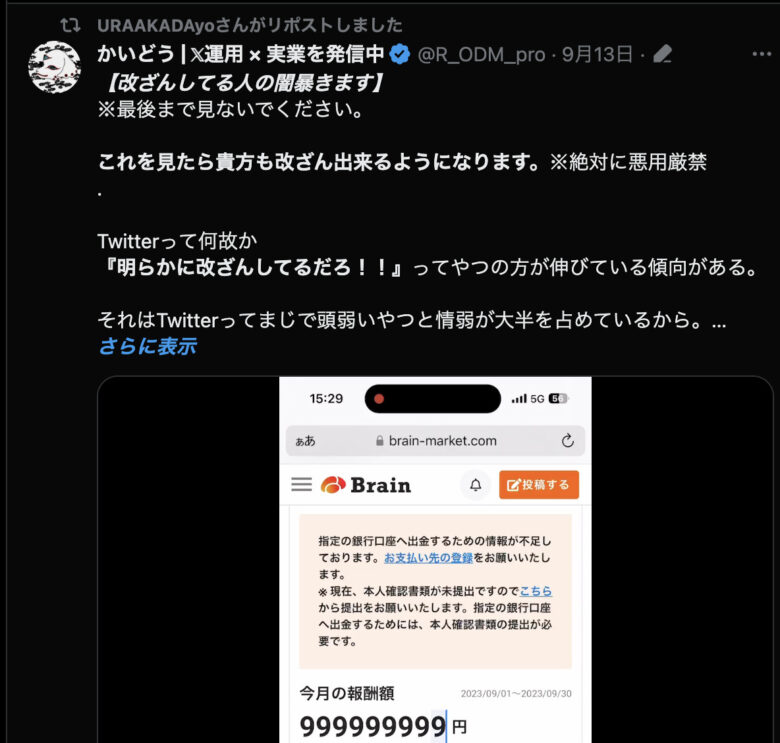This screenshot has width=780, height=743.
Task: Tap the notification bell in Brain
Action: coord(476,484)
